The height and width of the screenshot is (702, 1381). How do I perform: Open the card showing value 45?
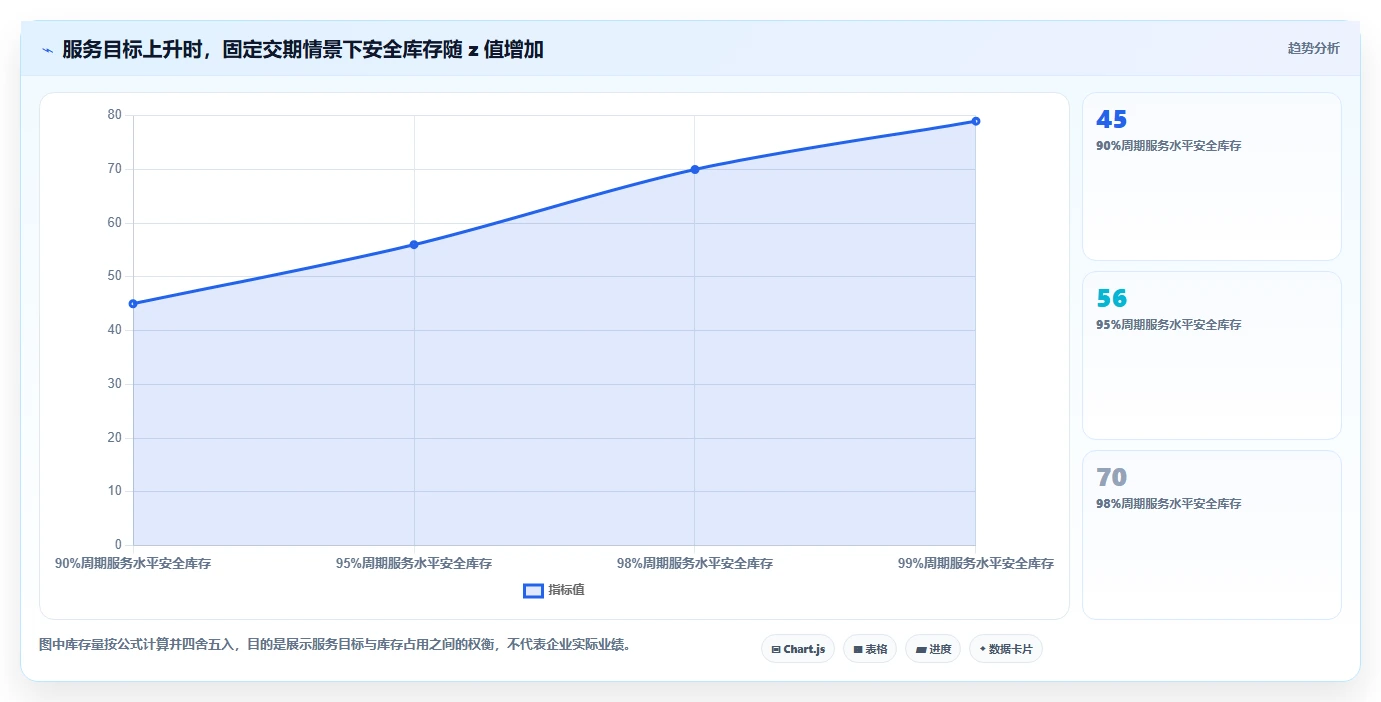(x=1212, y=177)
